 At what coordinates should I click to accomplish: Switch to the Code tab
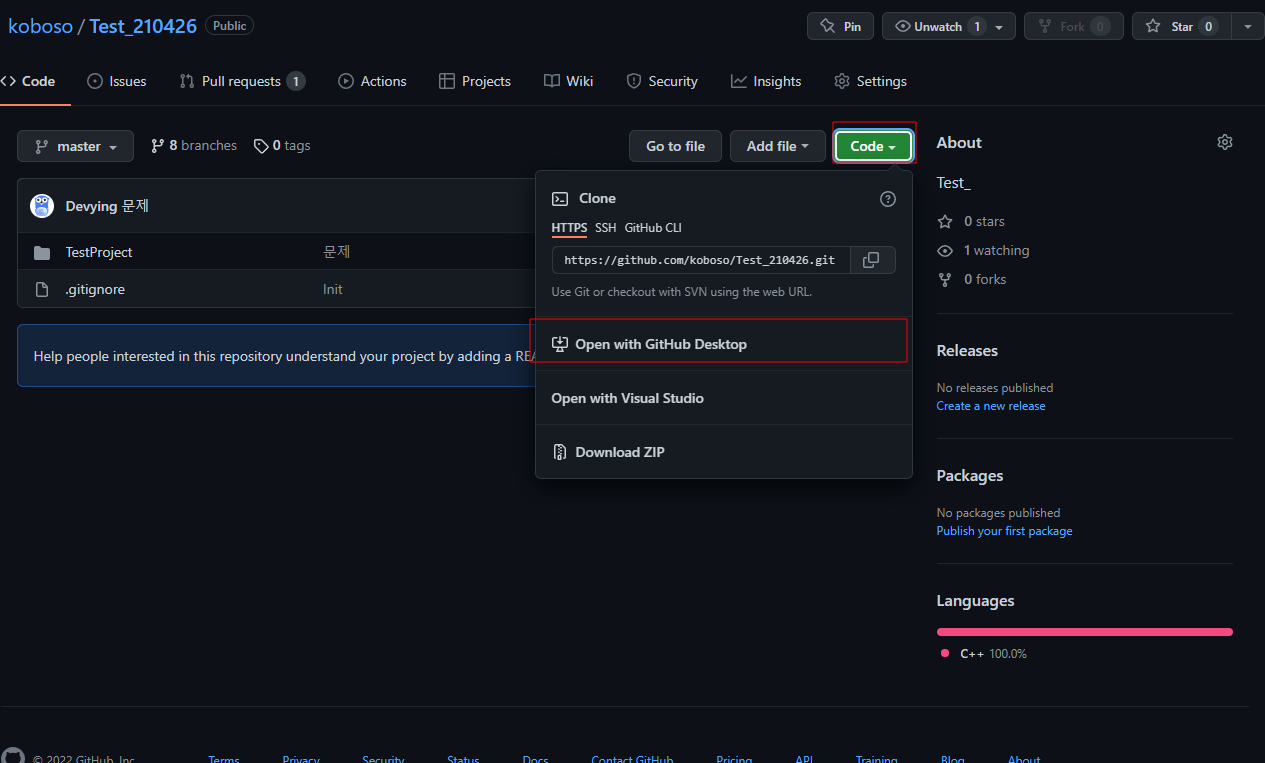click(28, 81)
